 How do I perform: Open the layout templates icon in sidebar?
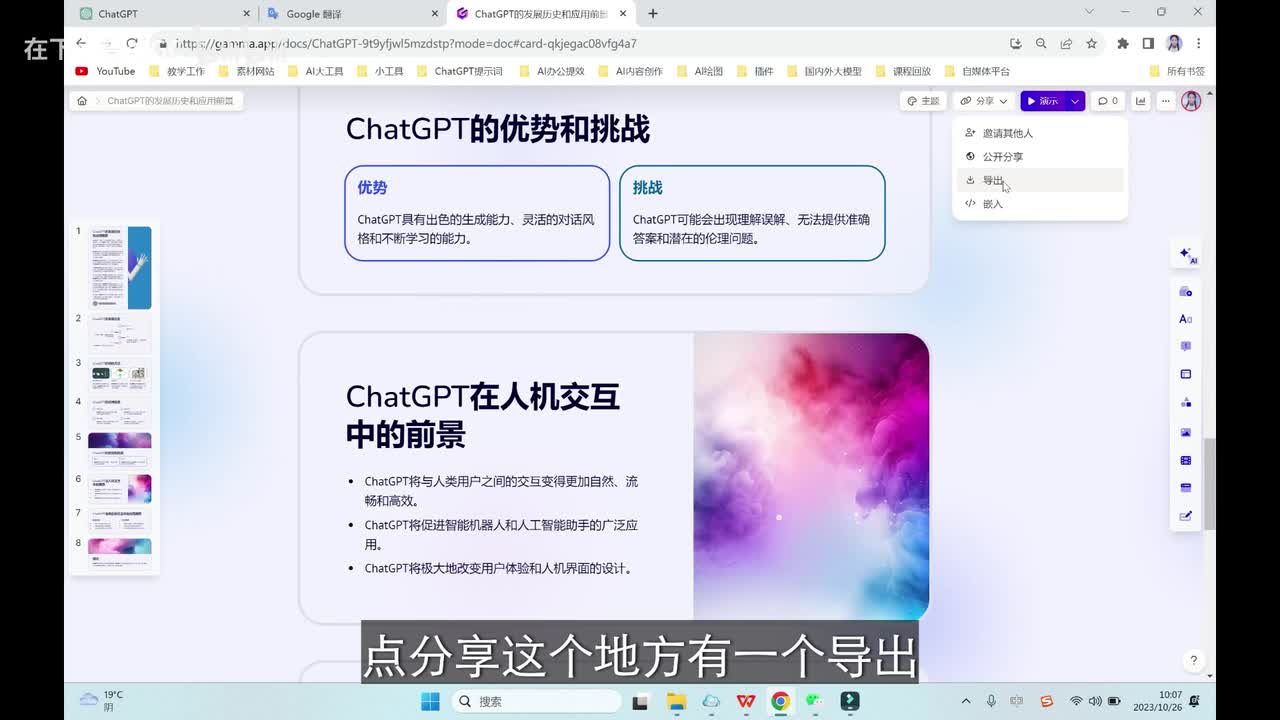click(1186, 374)
